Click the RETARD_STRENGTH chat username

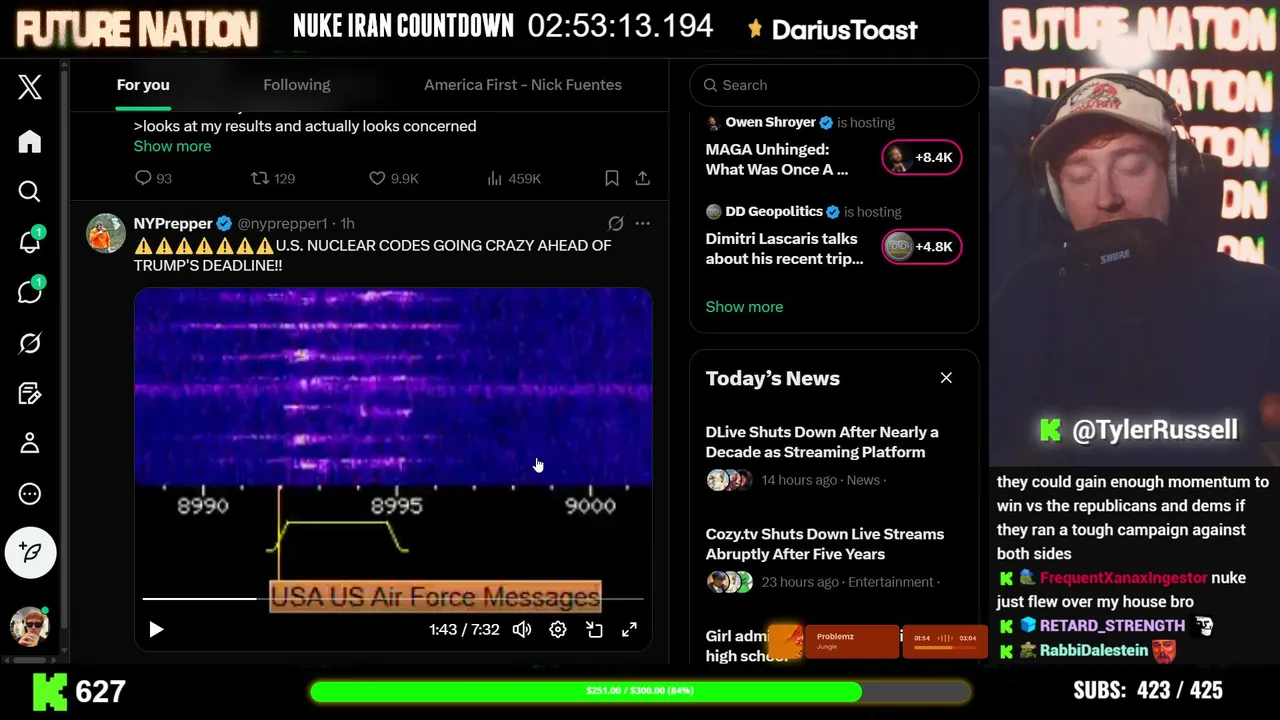(1112, 626)
